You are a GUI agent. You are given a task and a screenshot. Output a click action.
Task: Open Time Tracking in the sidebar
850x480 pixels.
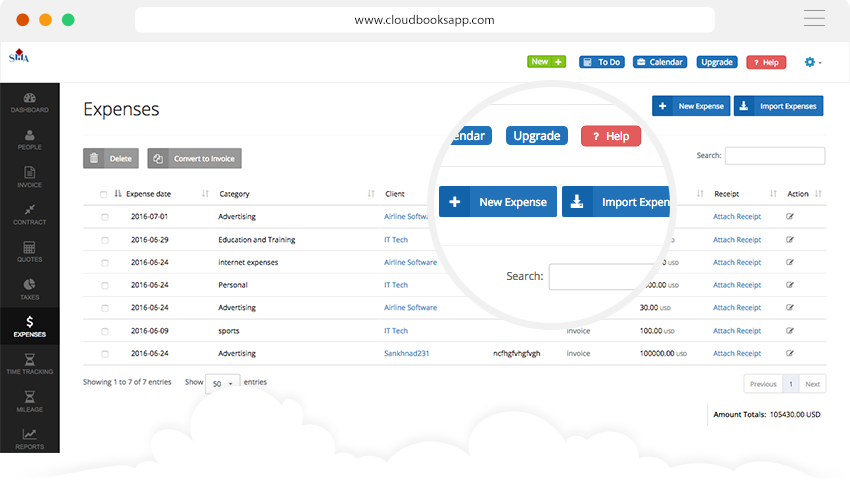[x=29, y=364]
